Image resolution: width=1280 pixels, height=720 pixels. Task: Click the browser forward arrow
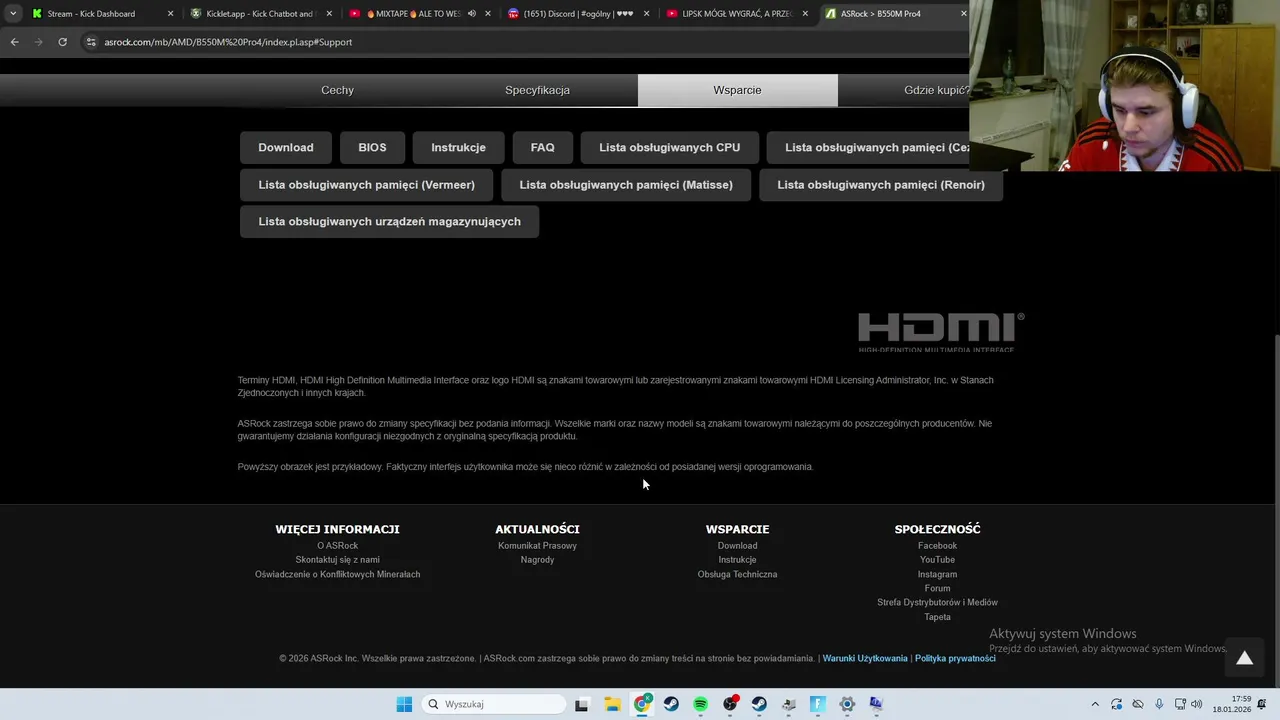(38, 42)
